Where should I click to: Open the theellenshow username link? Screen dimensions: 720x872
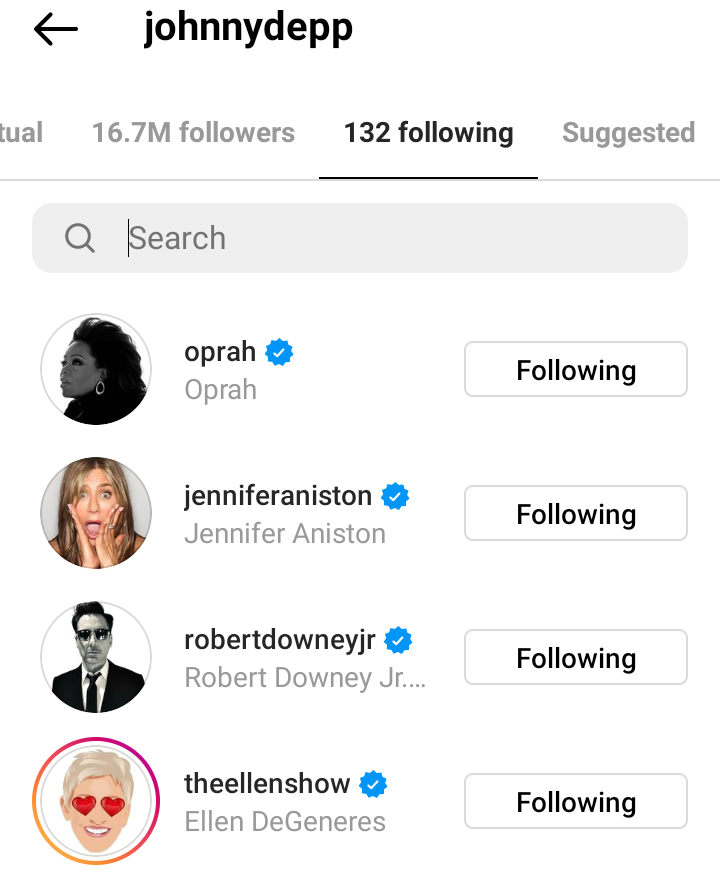[x=267, y=784]
